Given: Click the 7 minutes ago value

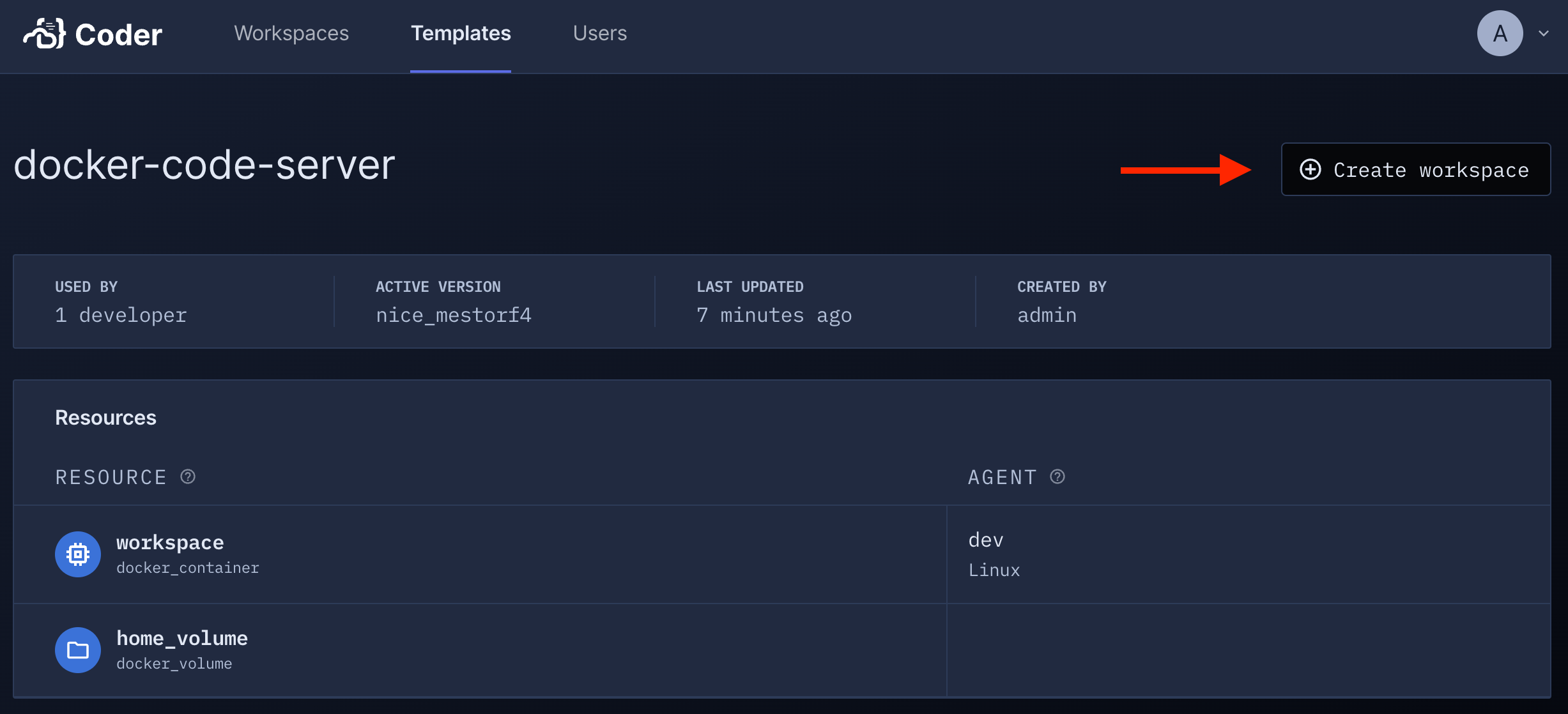Looking at the screenshot, I should coord(774,315).
